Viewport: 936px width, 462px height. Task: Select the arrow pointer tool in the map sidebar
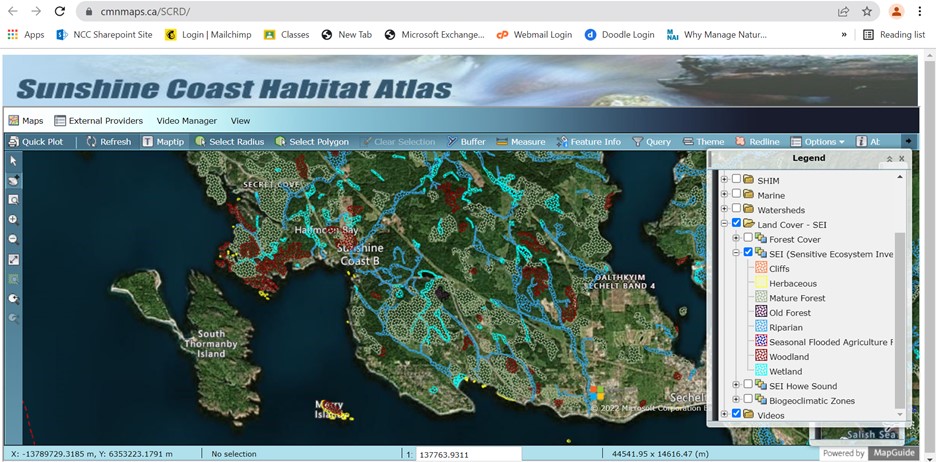tap(13, 161)
